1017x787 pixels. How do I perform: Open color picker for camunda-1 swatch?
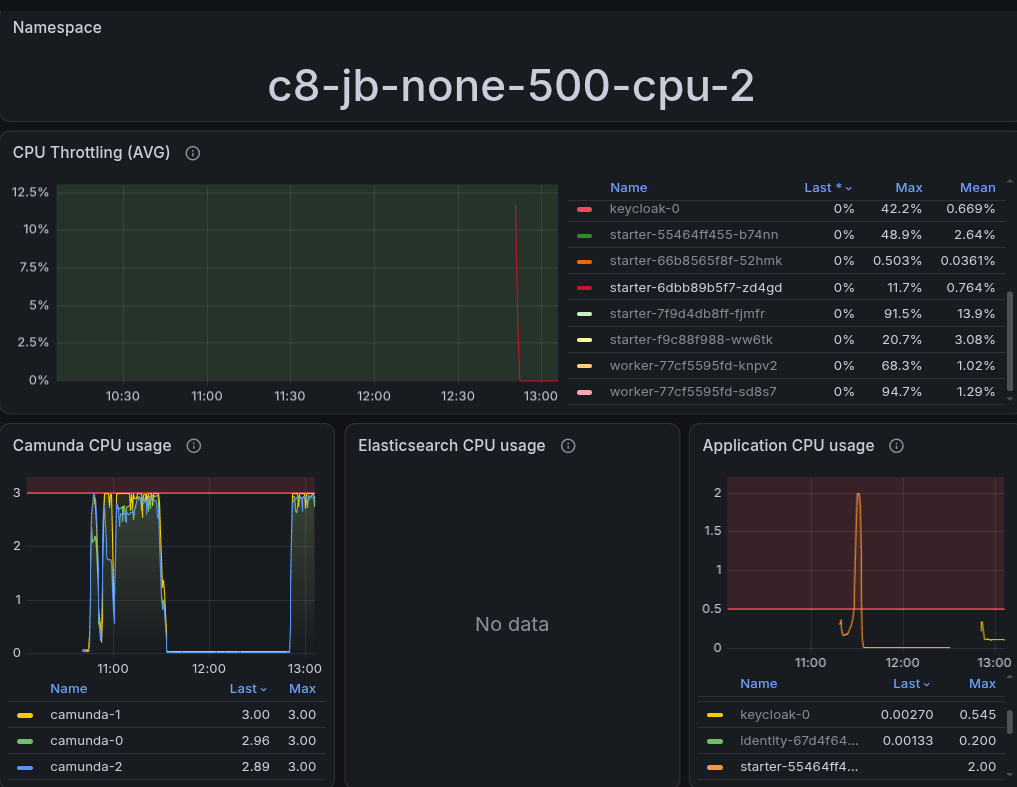[25, 715]
